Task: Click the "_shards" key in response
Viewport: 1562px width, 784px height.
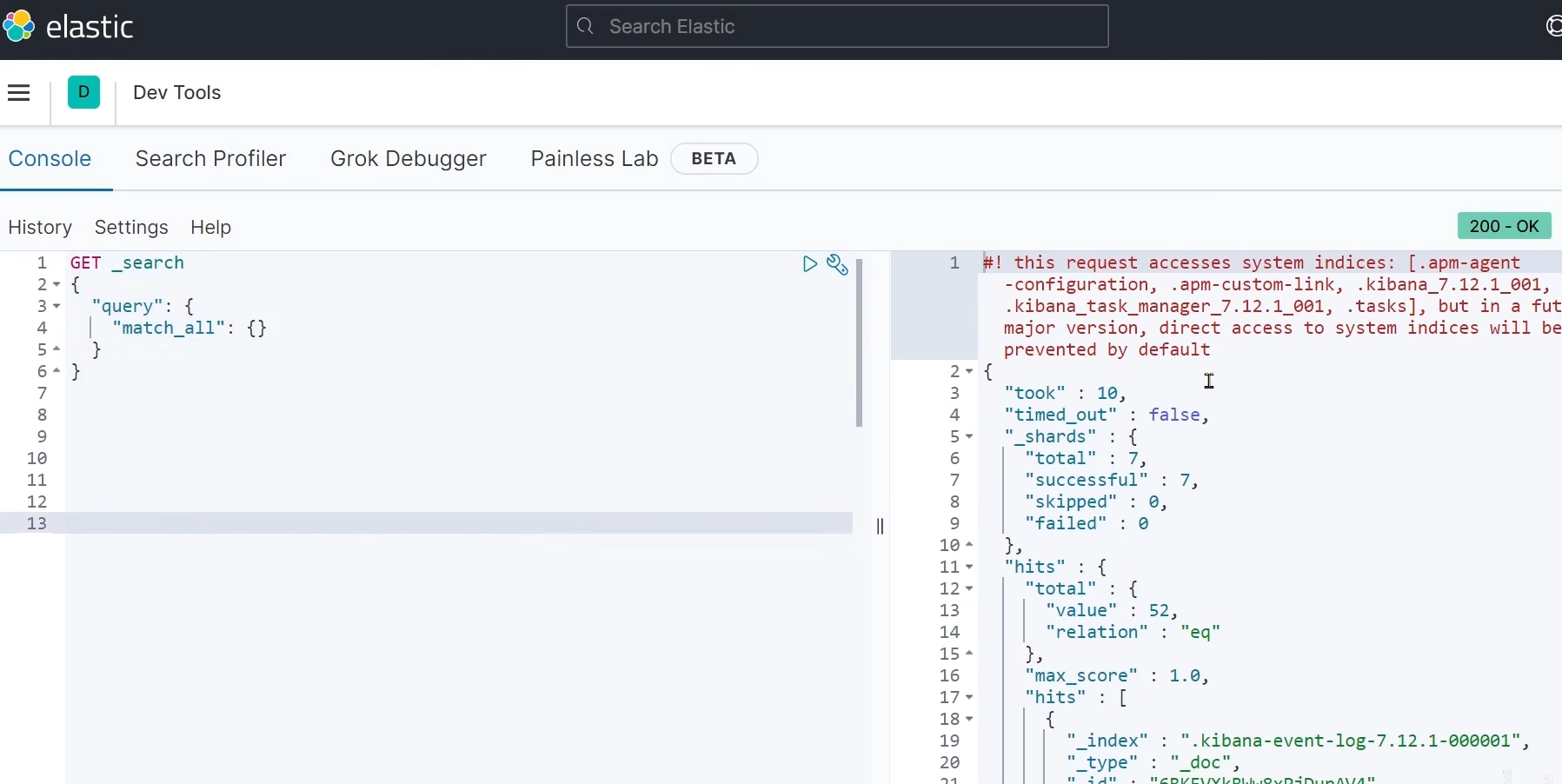Action: point(1050,437)
